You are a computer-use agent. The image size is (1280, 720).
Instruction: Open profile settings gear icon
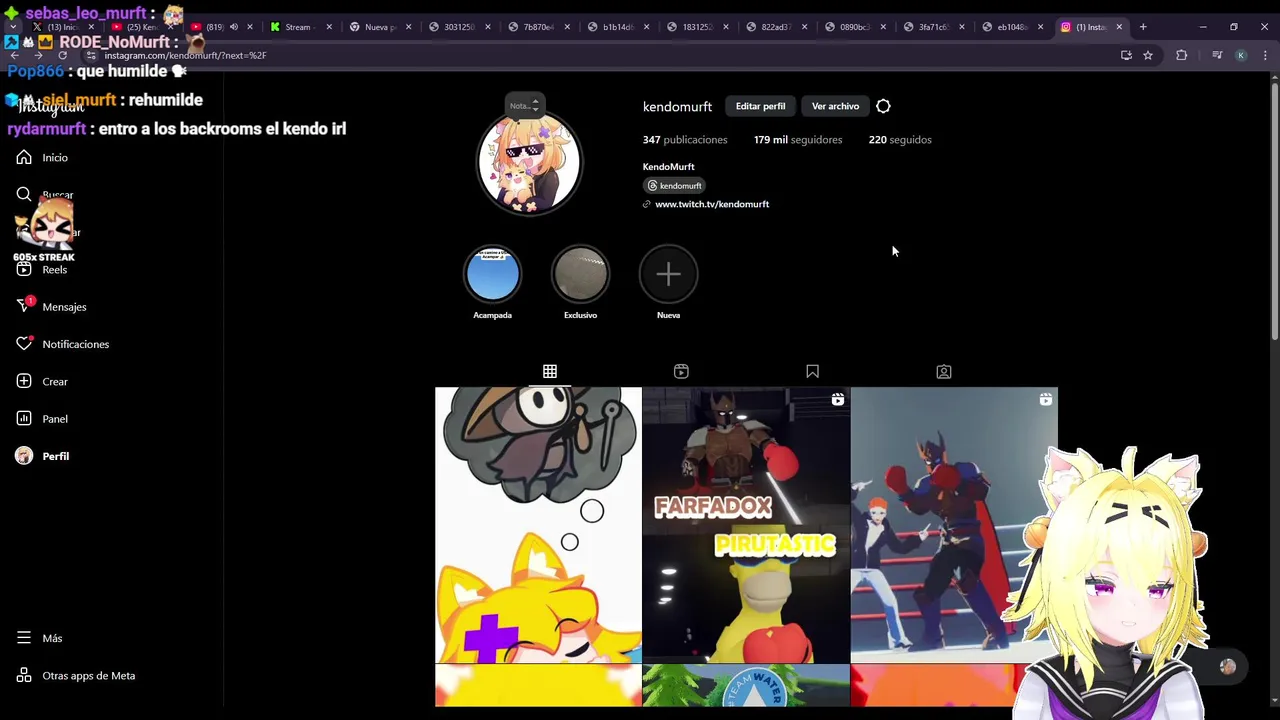883,106
